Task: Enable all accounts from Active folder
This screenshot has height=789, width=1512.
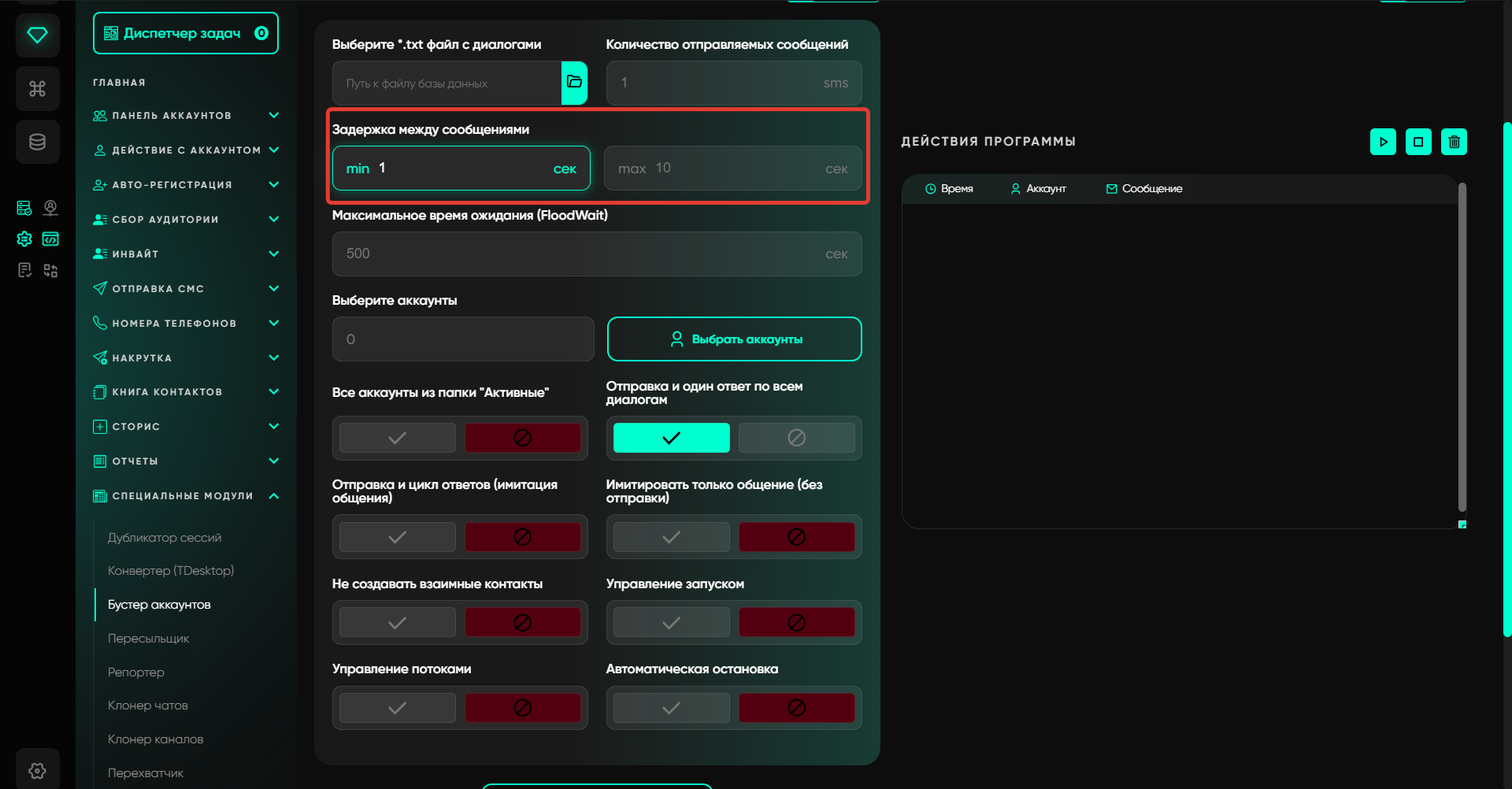Action: (398, 438)
